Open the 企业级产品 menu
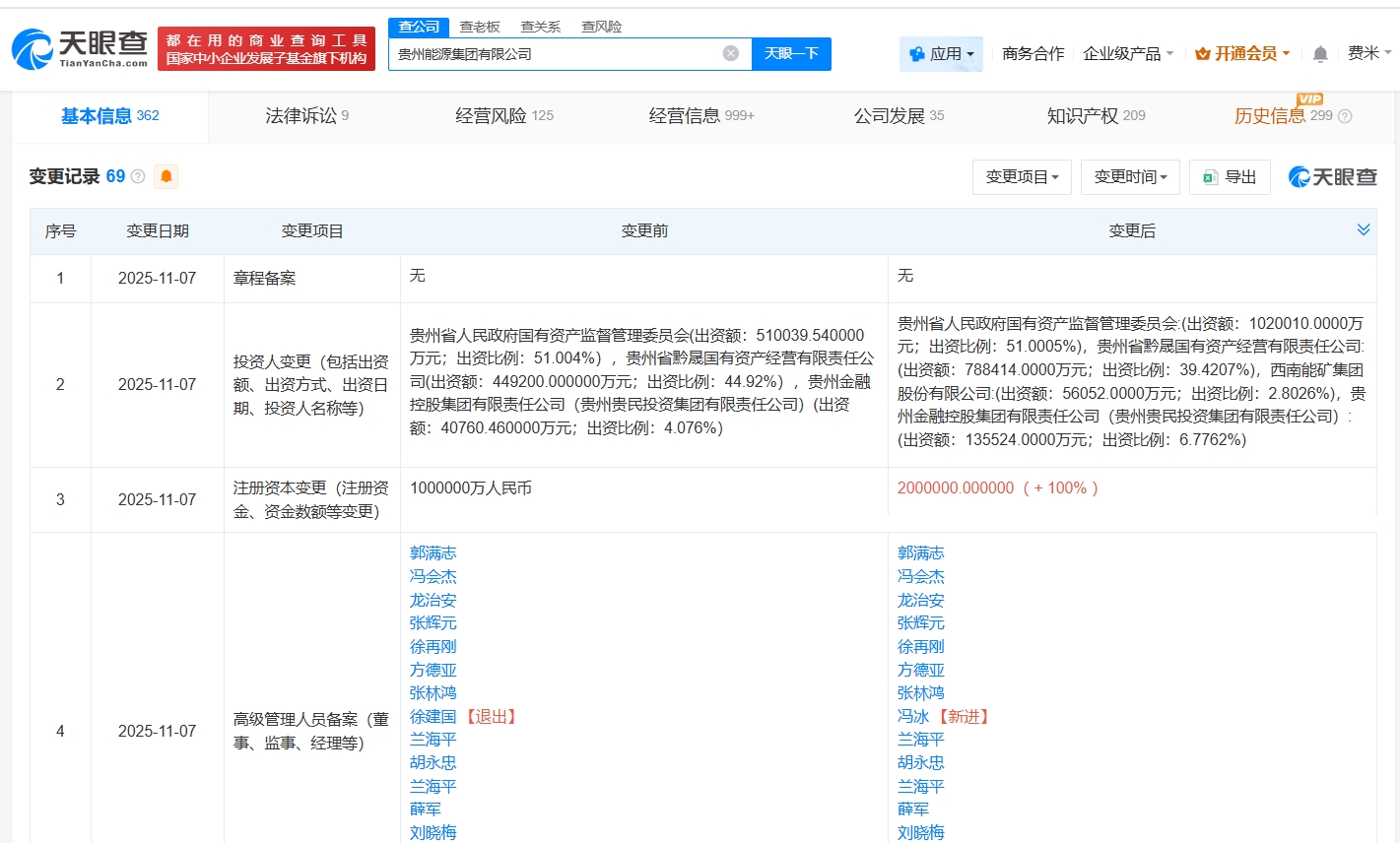This screenshot has width=1400, height=843. pyautogui.click(x=1128, y=54)
